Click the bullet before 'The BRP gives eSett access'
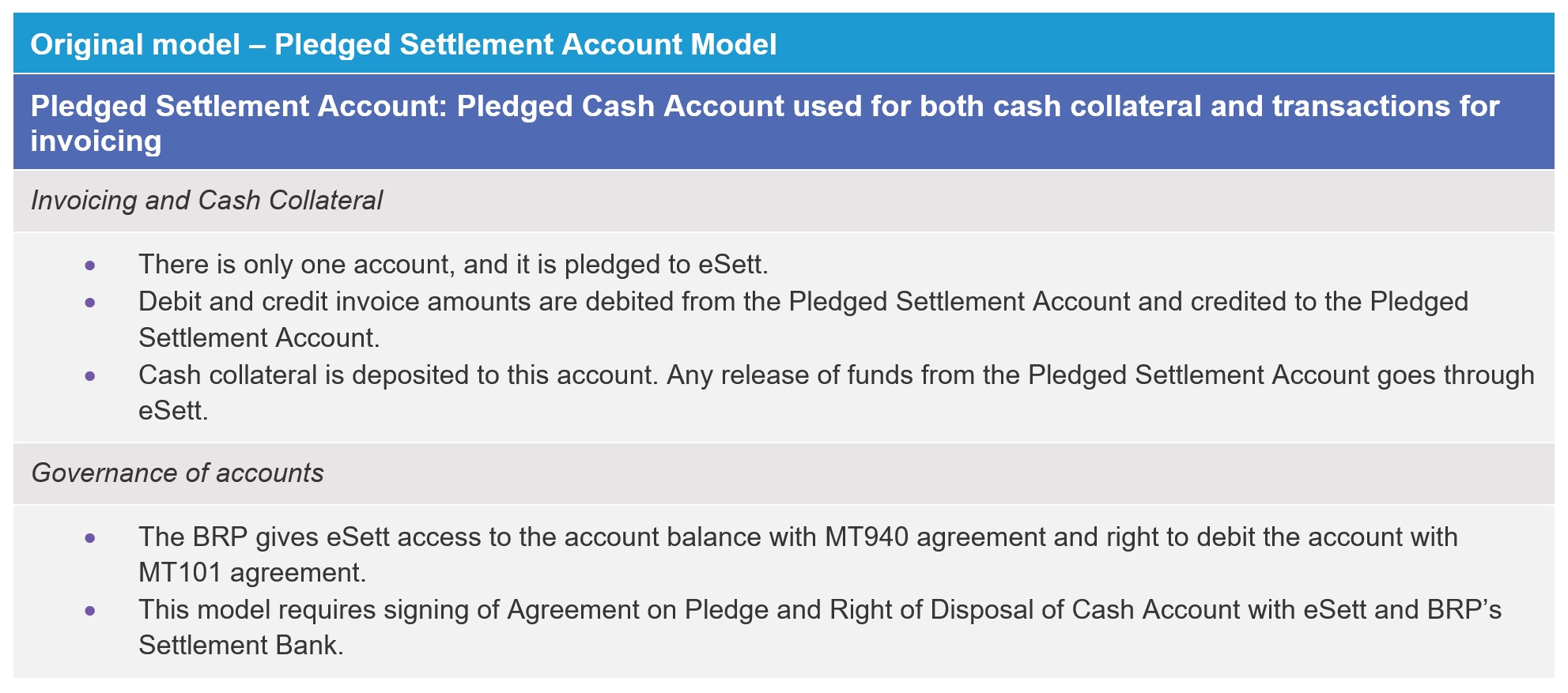Viewport: 1568px width, 693px height. click(90, 538)
